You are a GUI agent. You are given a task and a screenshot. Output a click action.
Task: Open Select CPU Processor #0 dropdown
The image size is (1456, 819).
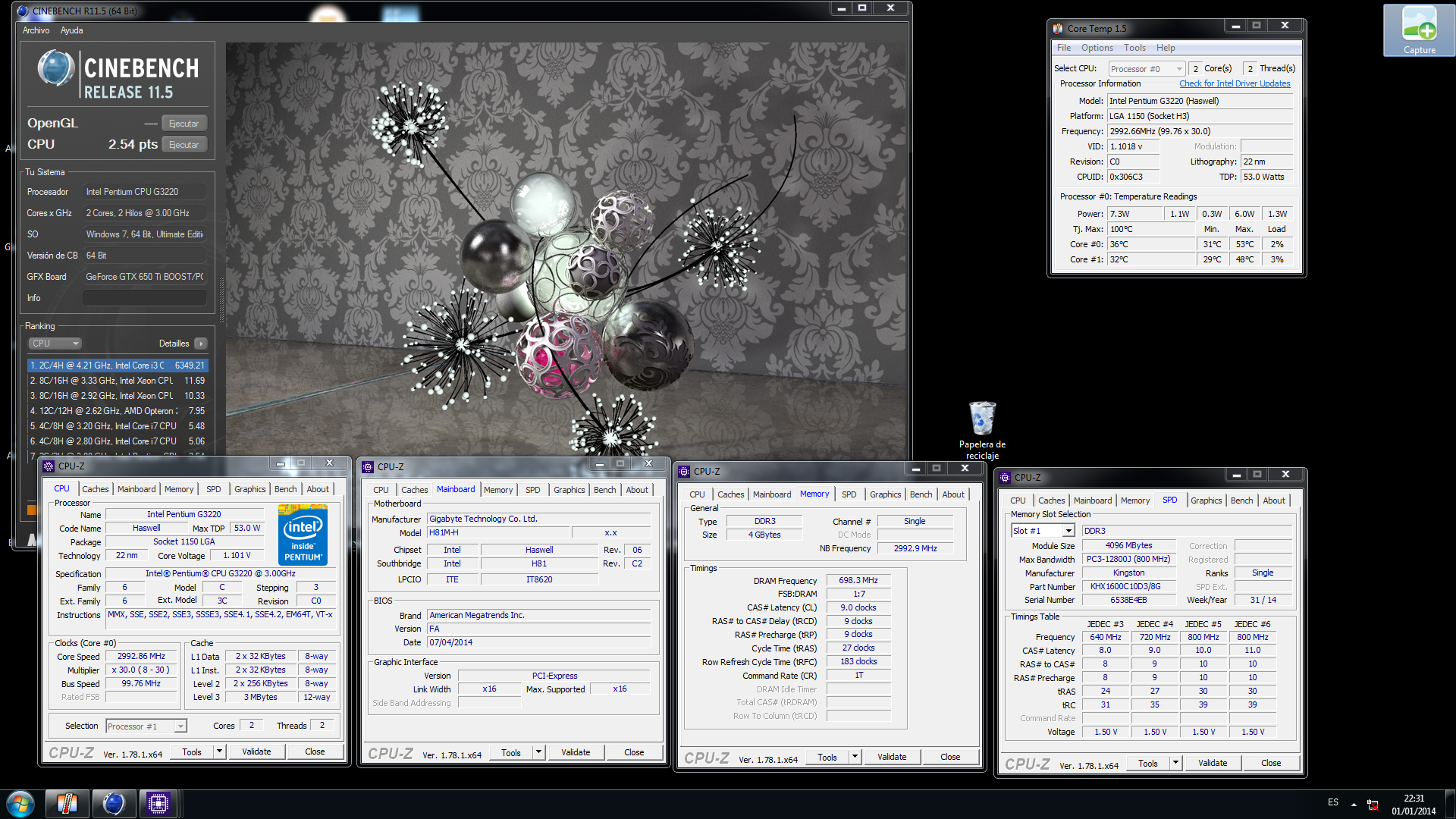point(1146,69)
